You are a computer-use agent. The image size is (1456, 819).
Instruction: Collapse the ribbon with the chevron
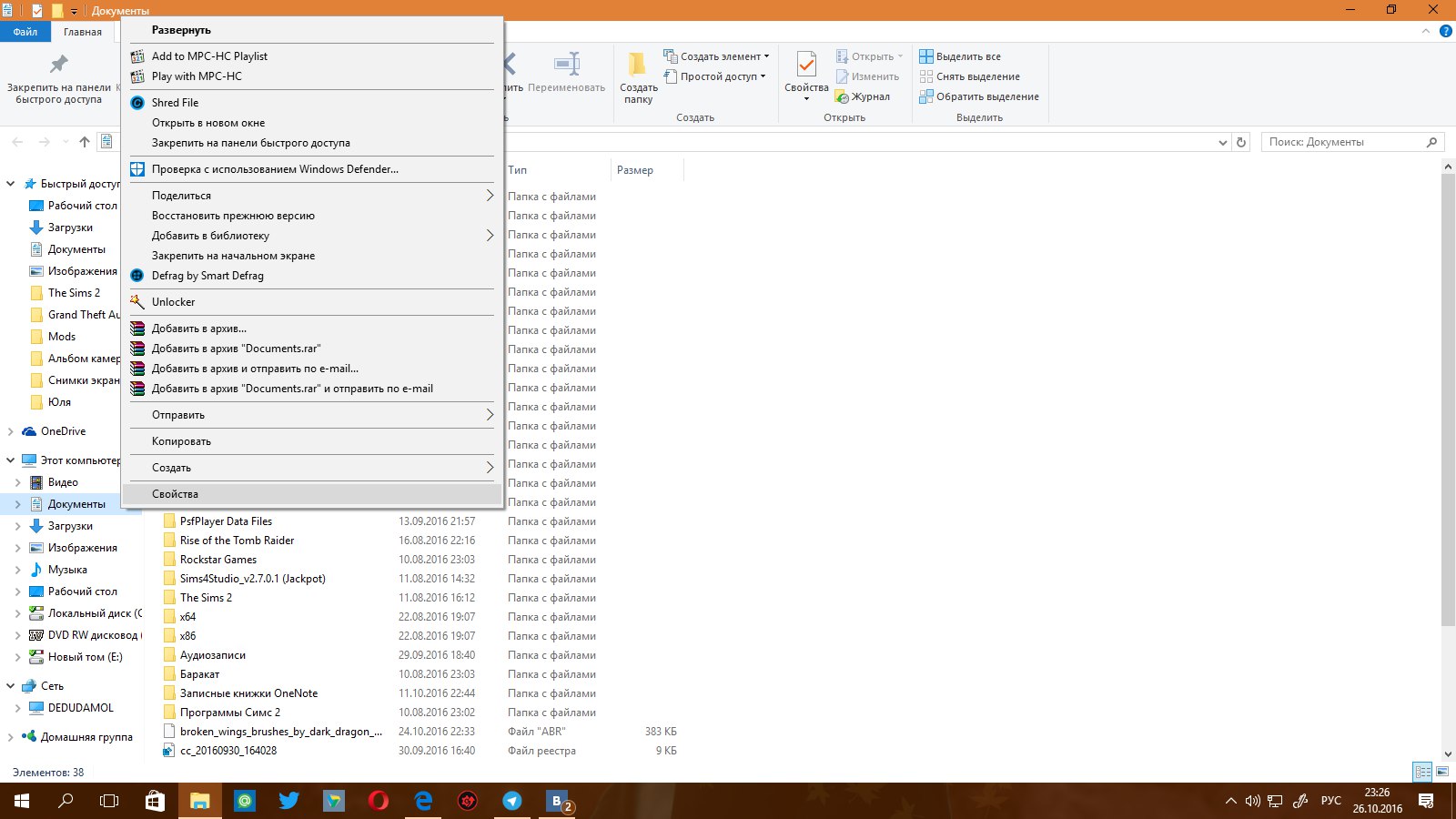[x=1426, y=32]
